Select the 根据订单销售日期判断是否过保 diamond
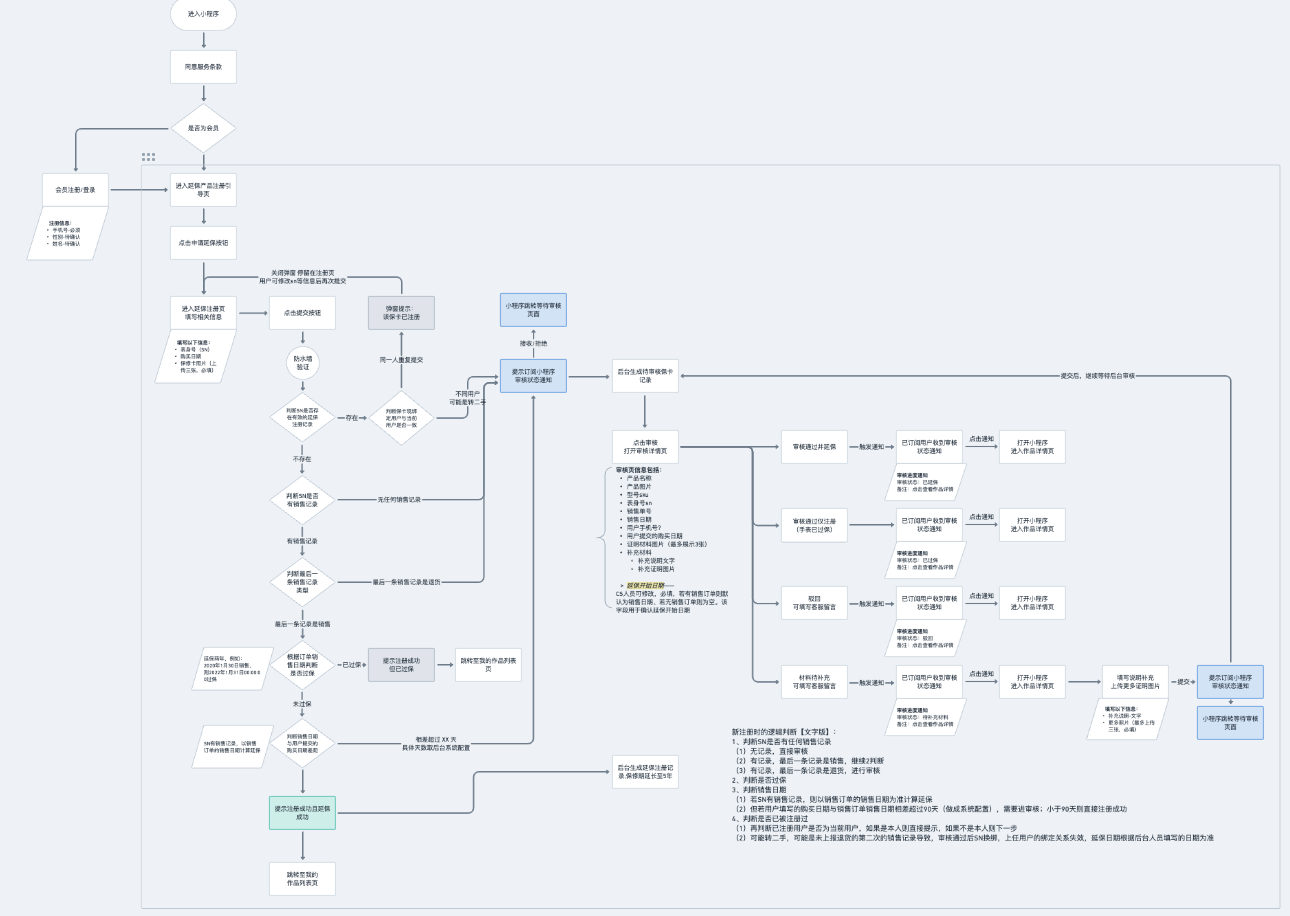This screenshot has width=1290, height=916. click(302, 665)
